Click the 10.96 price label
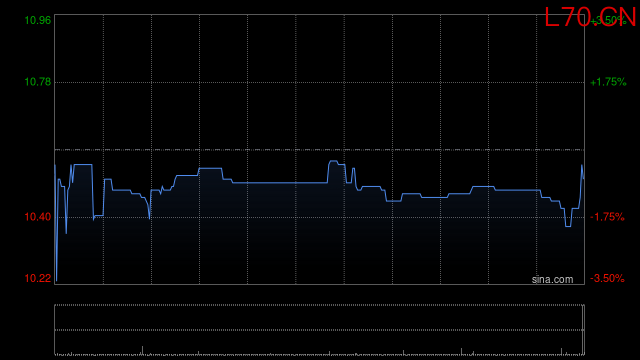The width and height of the screenshot is (640, 360). pyautogui.click(x=38, y=20)
